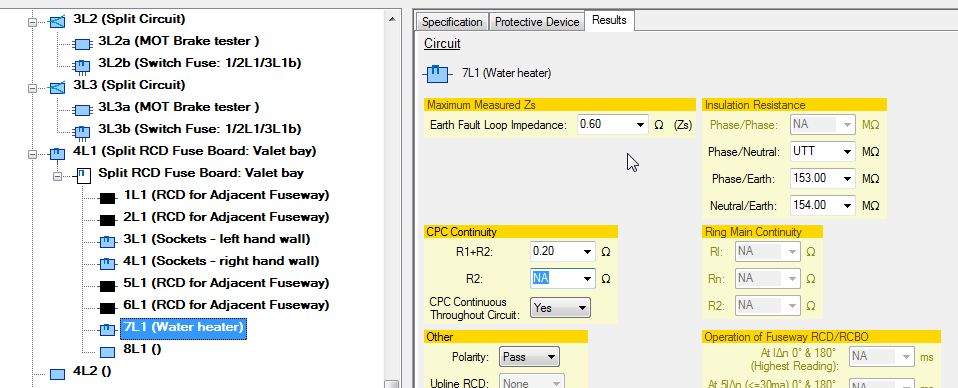Open the Phase/Earth insulation dropdown

[x=847, y=178]
